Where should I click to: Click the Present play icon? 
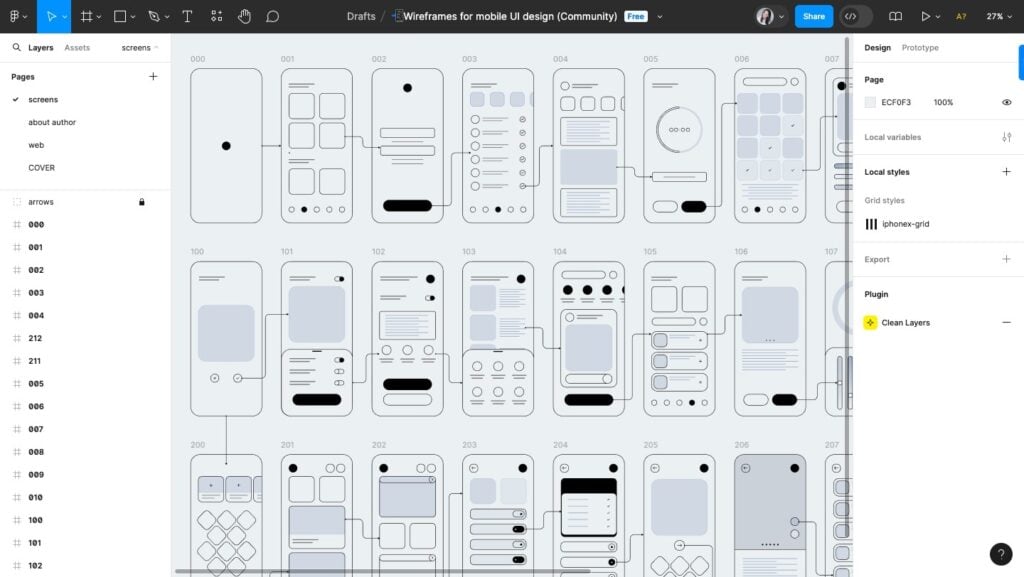[x=925, y=16]
